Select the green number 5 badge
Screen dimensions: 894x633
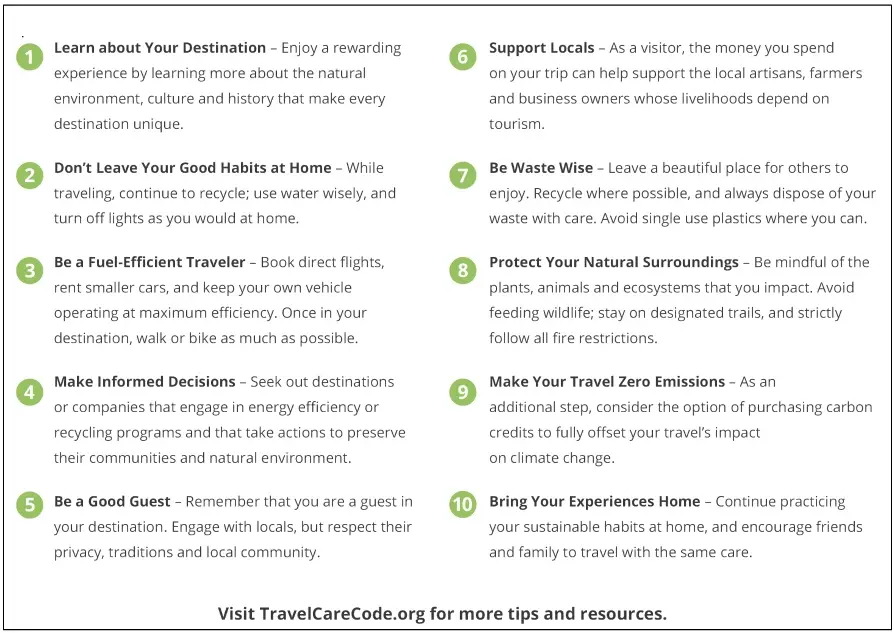[30, 504]
